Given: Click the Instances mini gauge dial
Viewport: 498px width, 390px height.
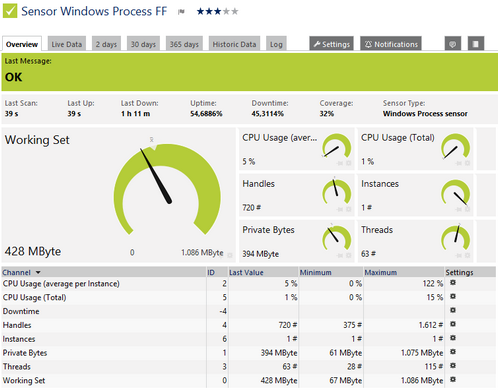Looking at the screenshot, I should [456, 193].
